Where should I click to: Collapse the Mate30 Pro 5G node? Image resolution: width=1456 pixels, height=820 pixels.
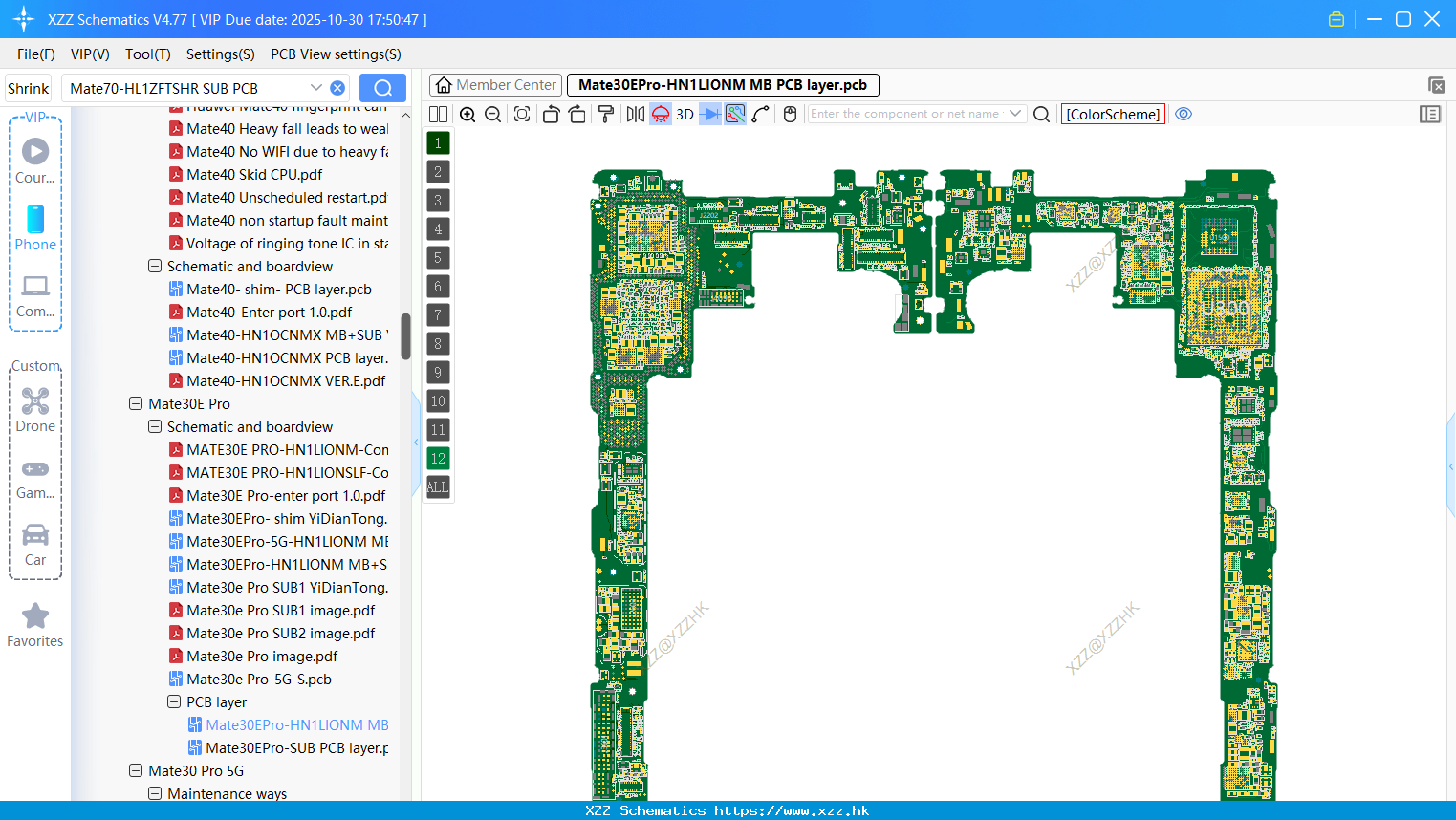pyautogui.click(x=136, y=770)
